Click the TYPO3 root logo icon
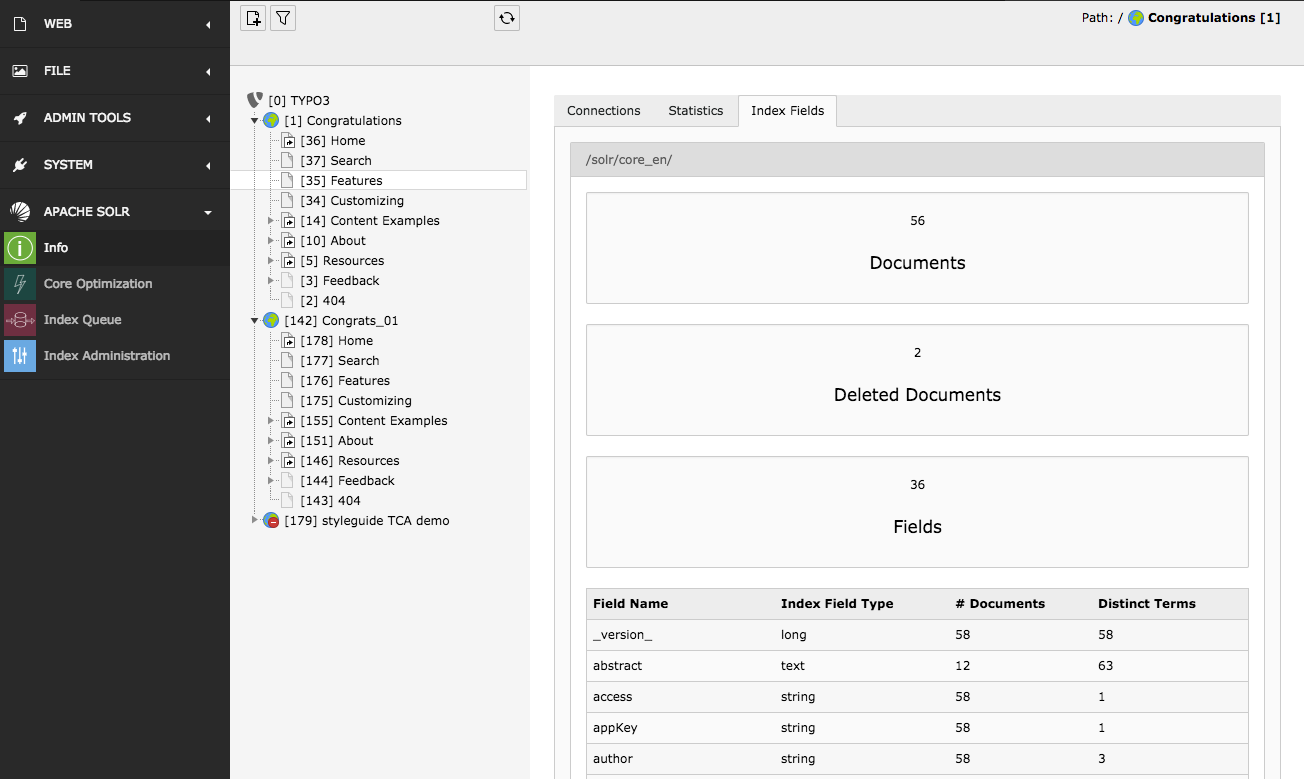 coord(255,101)
